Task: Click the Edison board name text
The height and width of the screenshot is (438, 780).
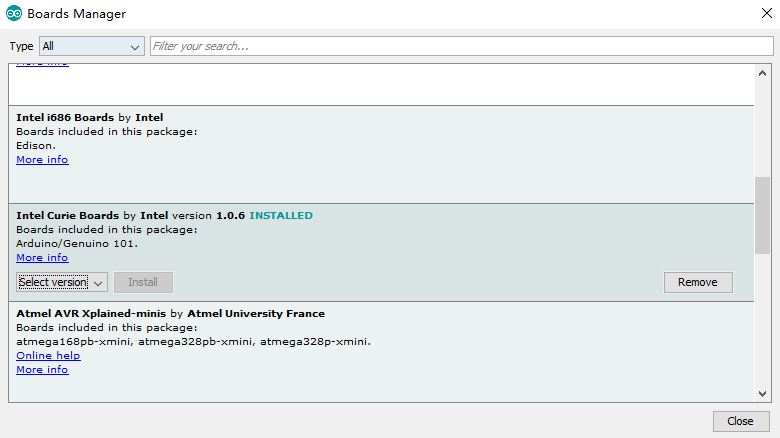Action: 36,146
